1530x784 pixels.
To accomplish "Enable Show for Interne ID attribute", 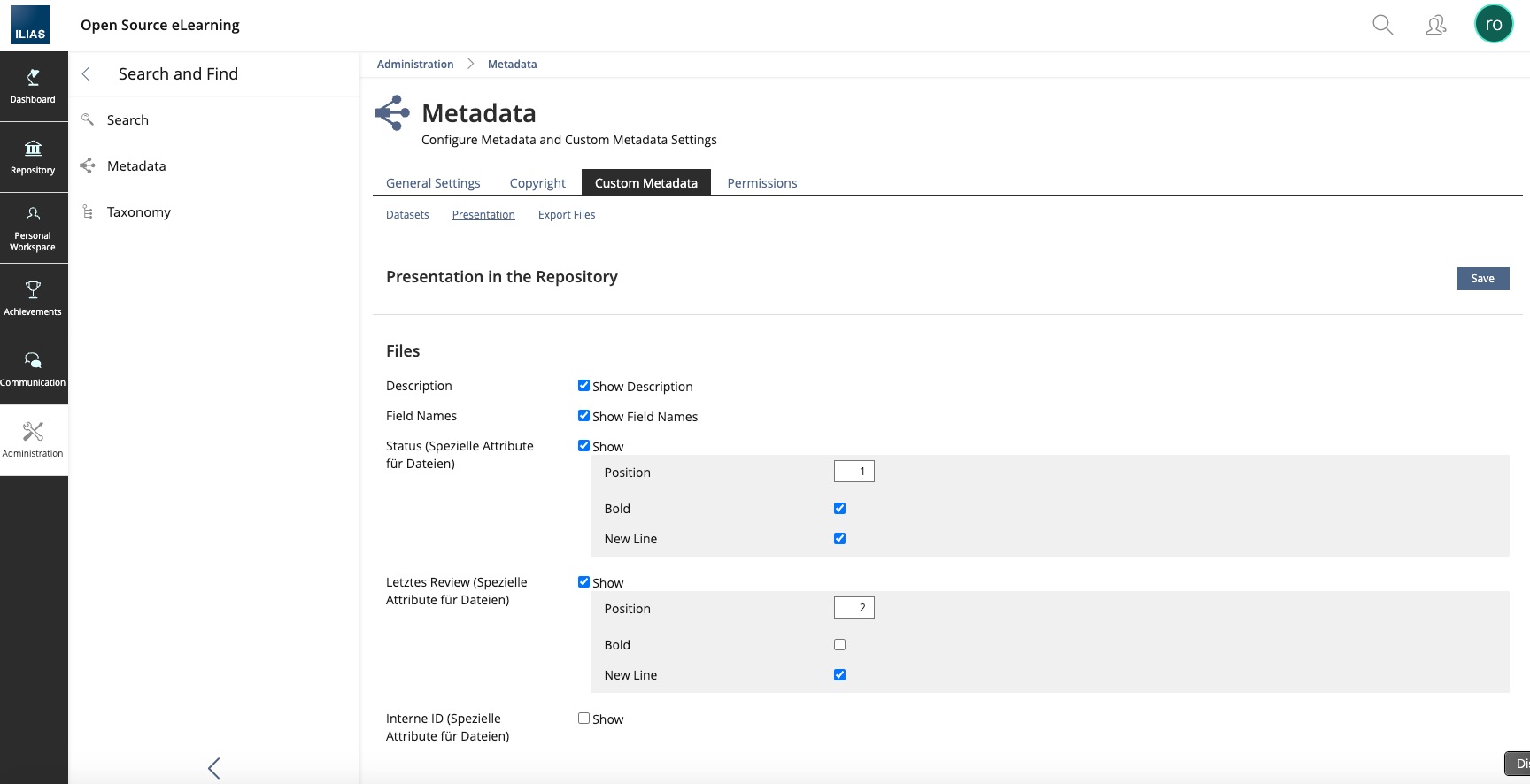I will pyautogui.click(x=583, y=719).
